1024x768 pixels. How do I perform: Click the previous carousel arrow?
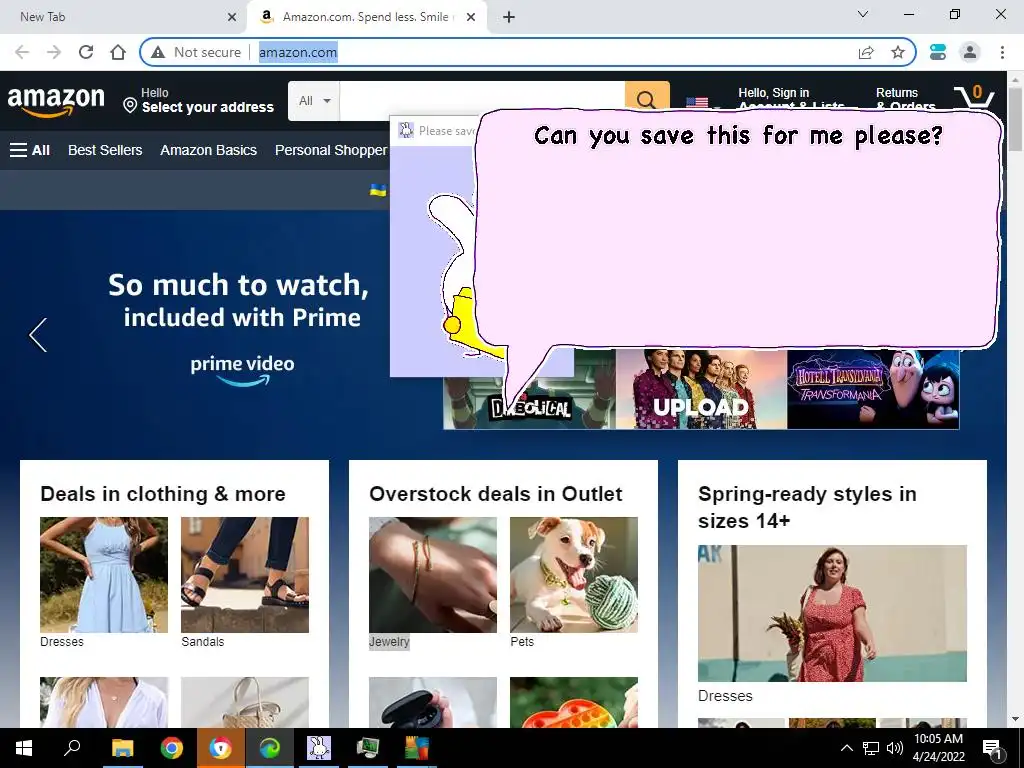tap(38, 335)
